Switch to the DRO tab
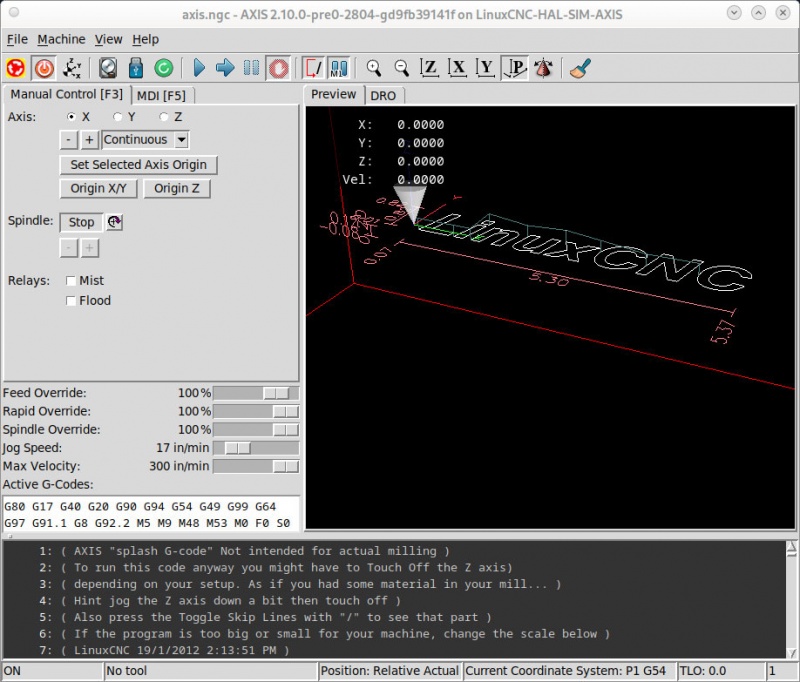This screenshot has height=682, width=800. [383, 96]
